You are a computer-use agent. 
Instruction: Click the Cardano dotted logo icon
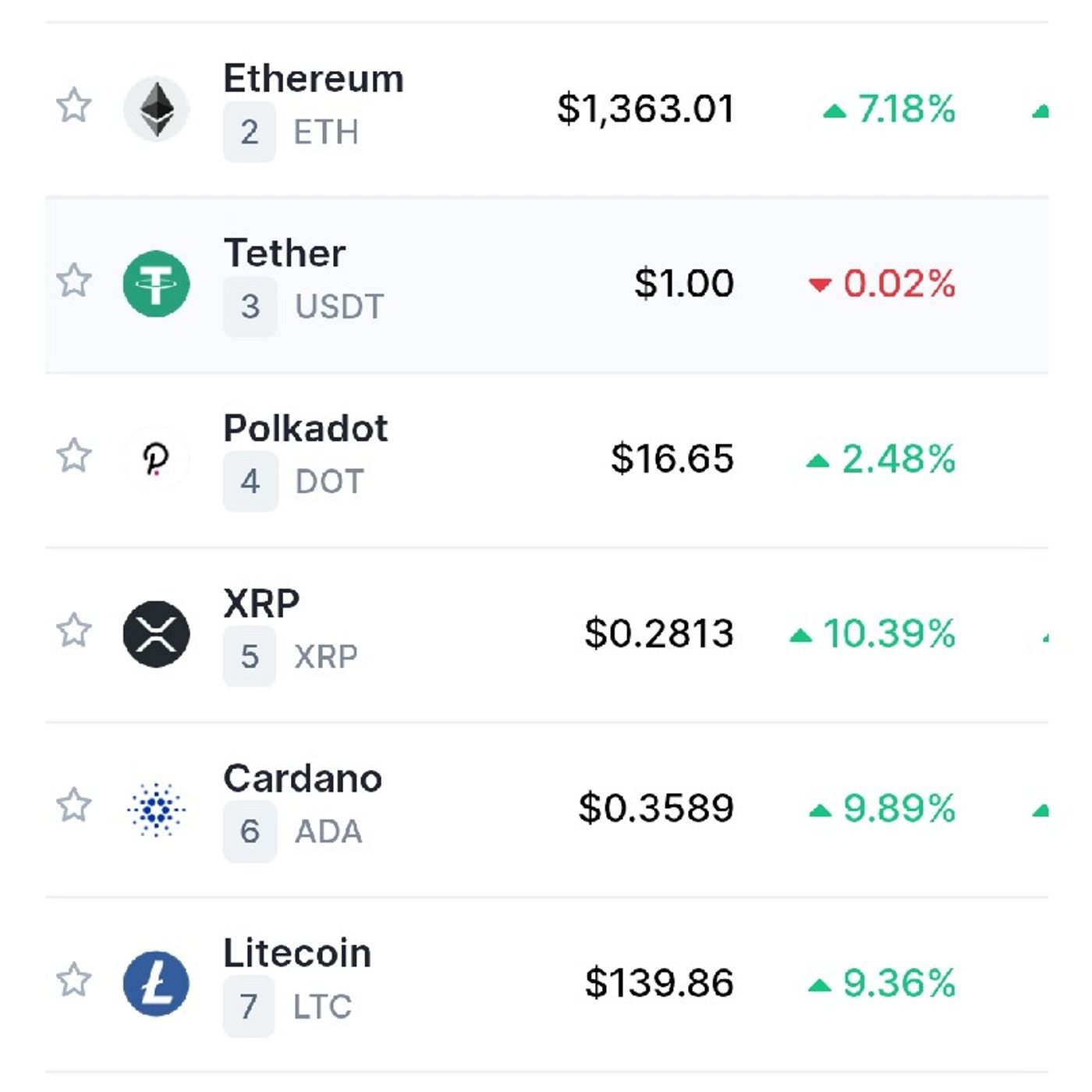[x=157, y=809]
